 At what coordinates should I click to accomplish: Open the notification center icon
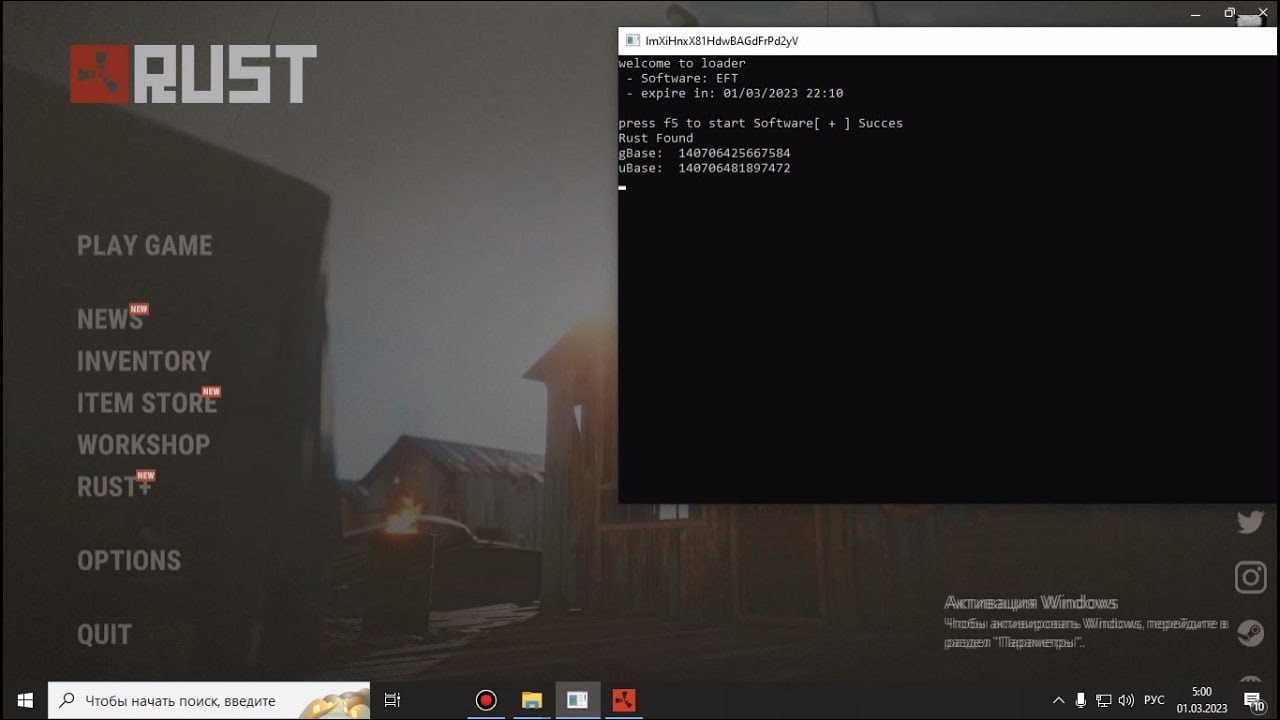click(1253, 700)
